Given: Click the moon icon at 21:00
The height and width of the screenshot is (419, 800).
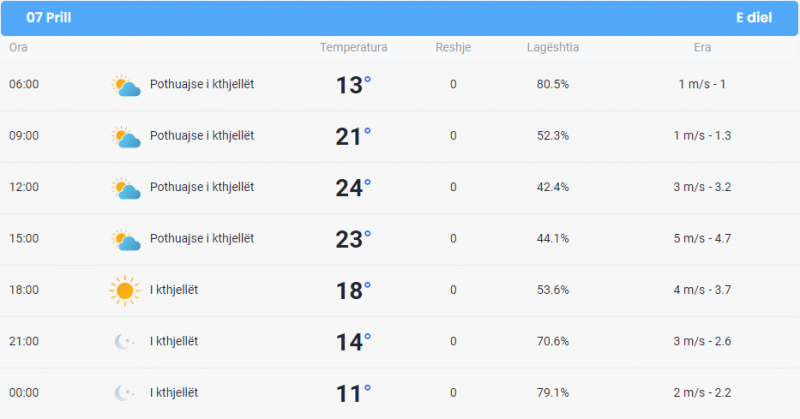Looking at the screenshot, I should [x=124, y=341].
